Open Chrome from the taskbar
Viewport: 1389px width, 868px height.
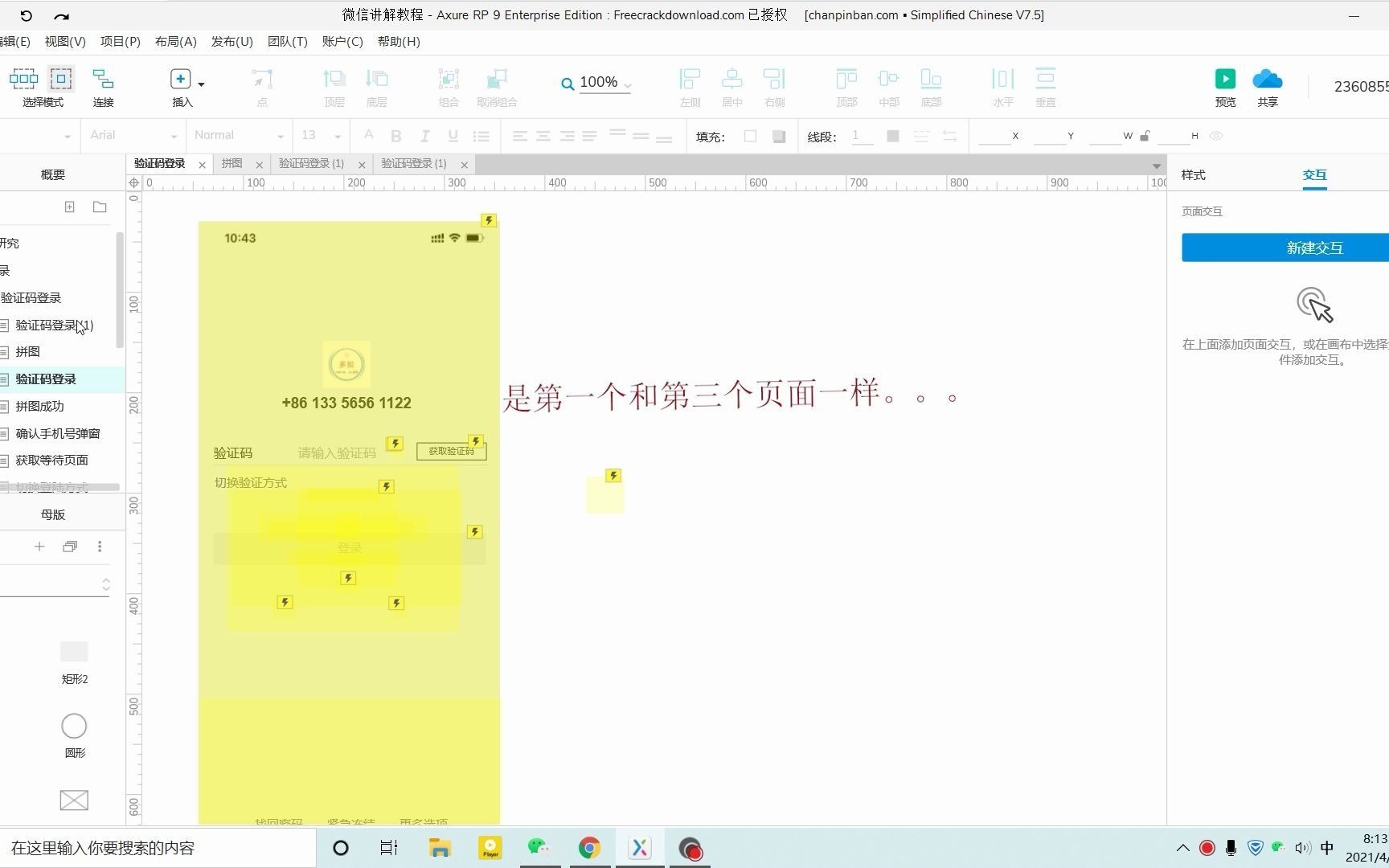(x=589, y=848)
